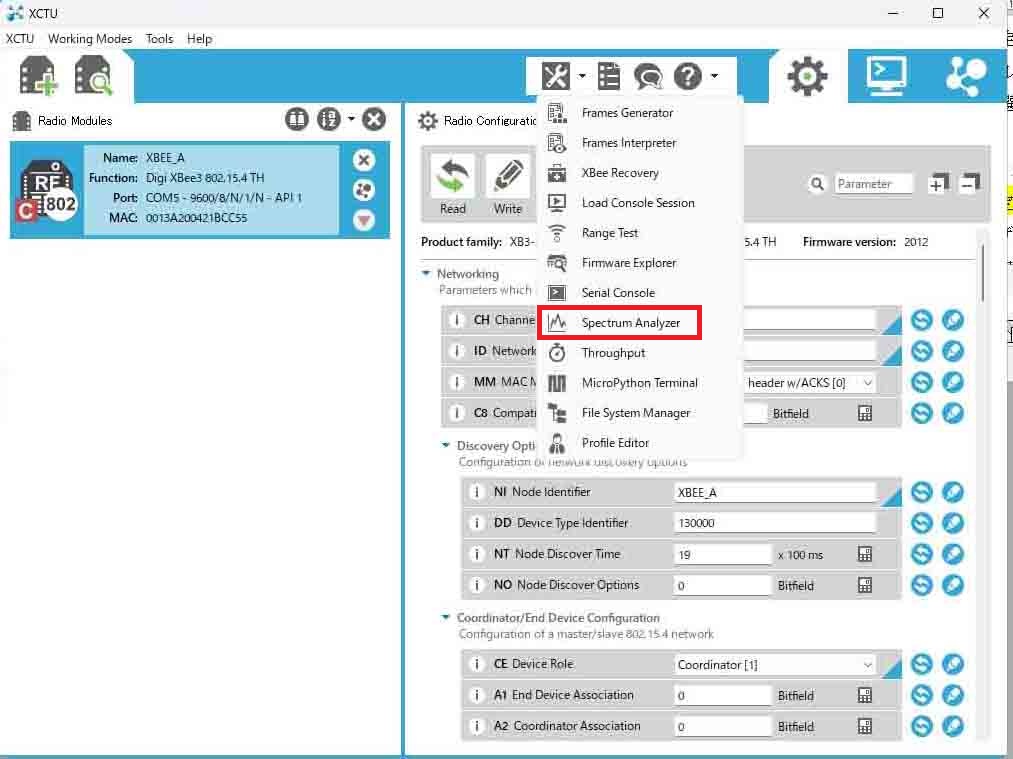Open the Help menu in menu bar
Screen dimensions: 1013x759
point(200,39)
